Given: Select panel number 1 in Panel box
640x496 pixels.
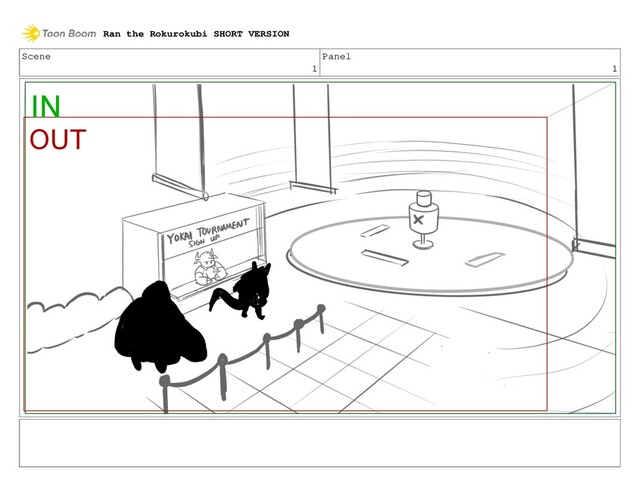Looking at the screenshot, I should click(x=614, y=69).
